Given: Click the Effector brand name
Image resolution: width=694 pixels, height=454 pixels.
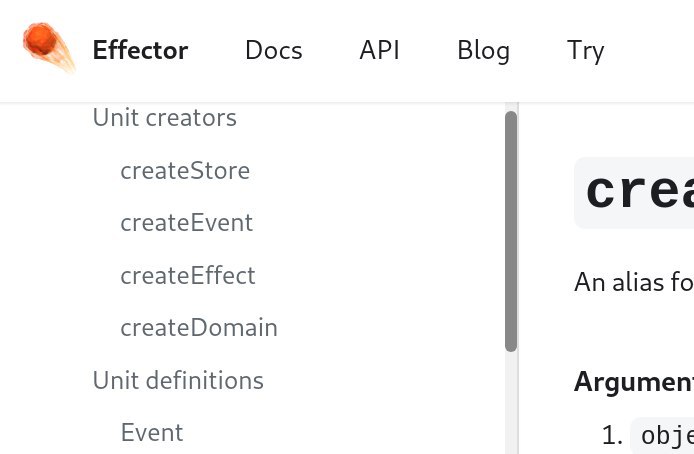Looking at the screenshot, I should (x=140, y=50).
